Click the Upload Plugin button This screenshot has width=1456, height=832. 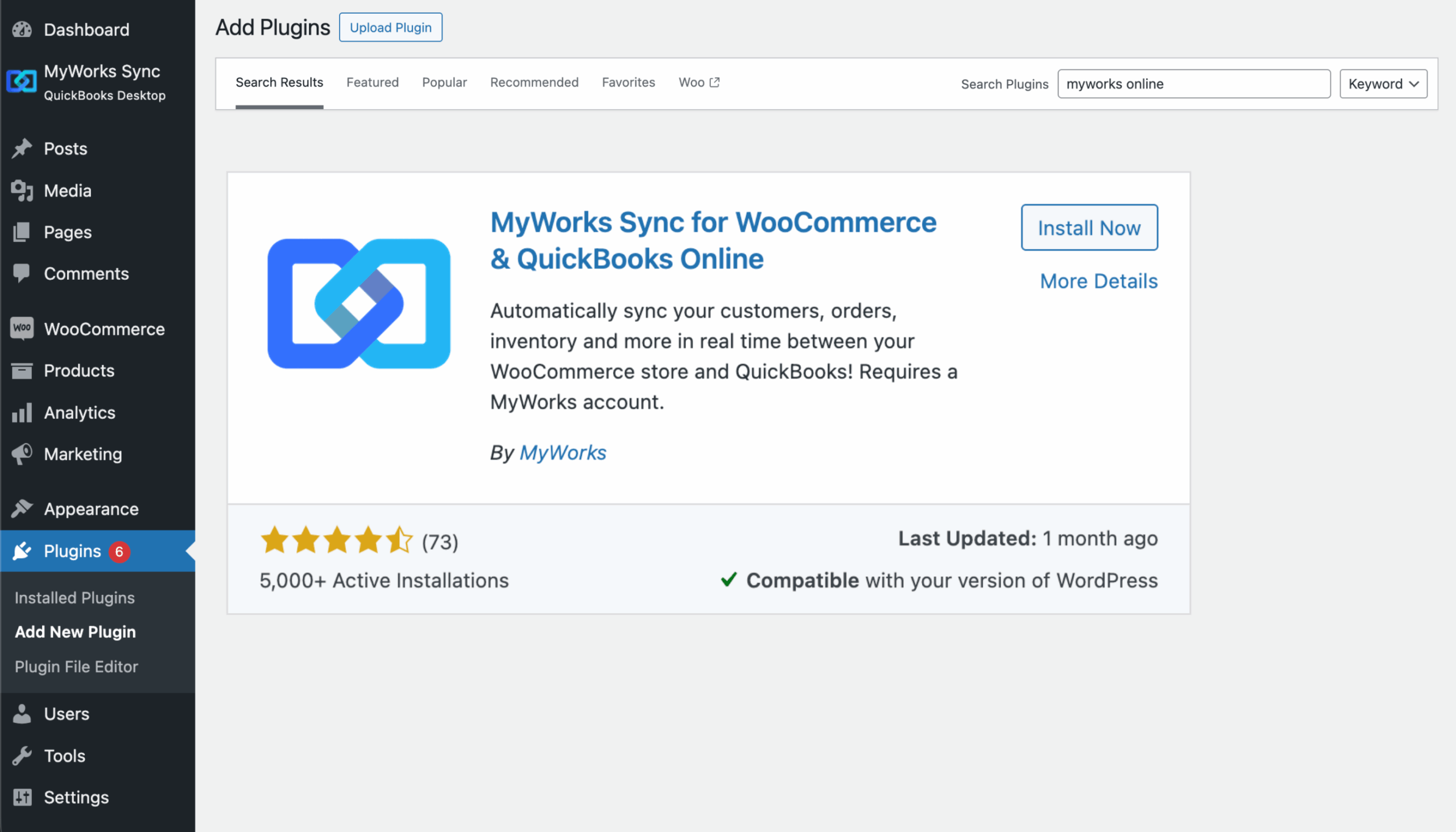[x=390, y=27]
